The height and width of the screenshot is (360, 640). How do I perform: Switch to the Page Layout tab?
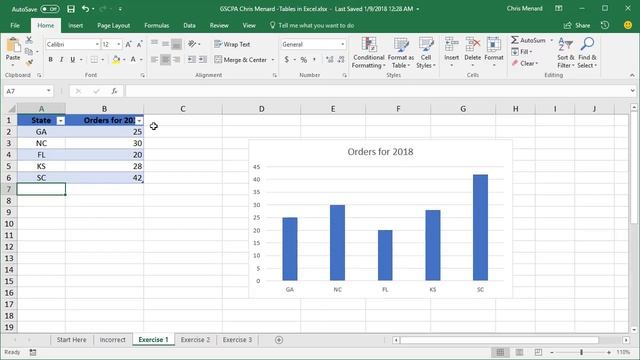[x=113, y=25]
